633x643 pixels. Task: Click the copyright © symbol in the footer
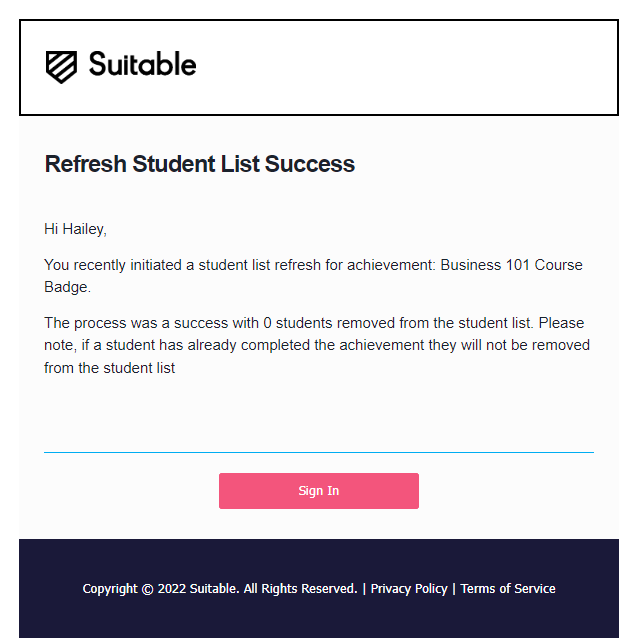147,589
